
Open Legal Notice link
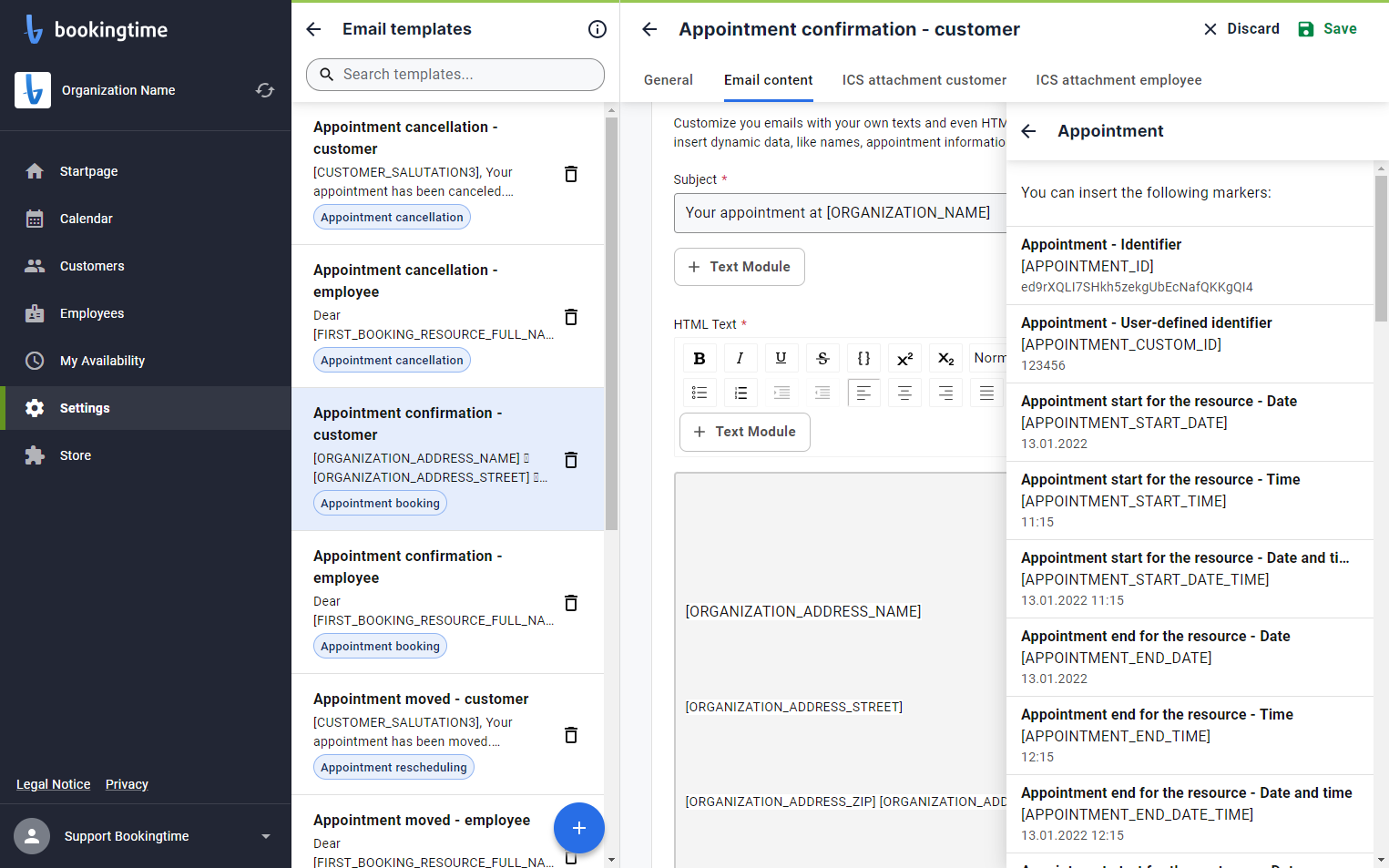click(54, 784)
